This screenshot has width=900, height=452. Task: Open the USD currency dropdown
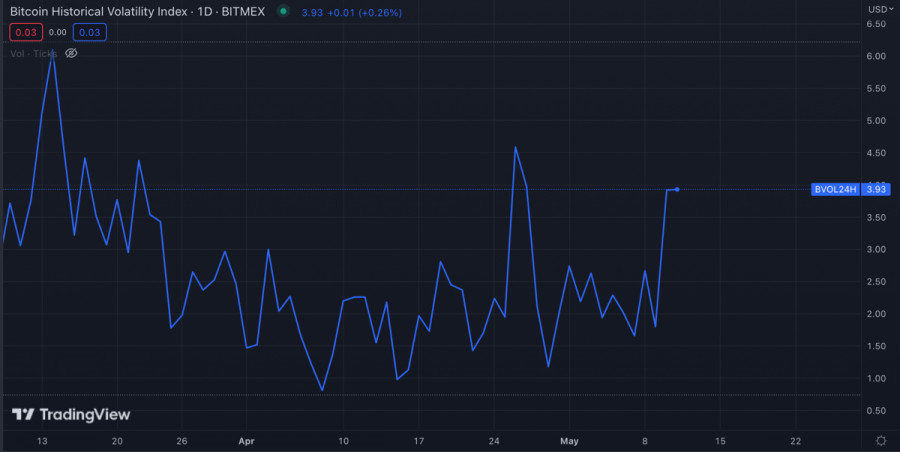coord(879,9)
